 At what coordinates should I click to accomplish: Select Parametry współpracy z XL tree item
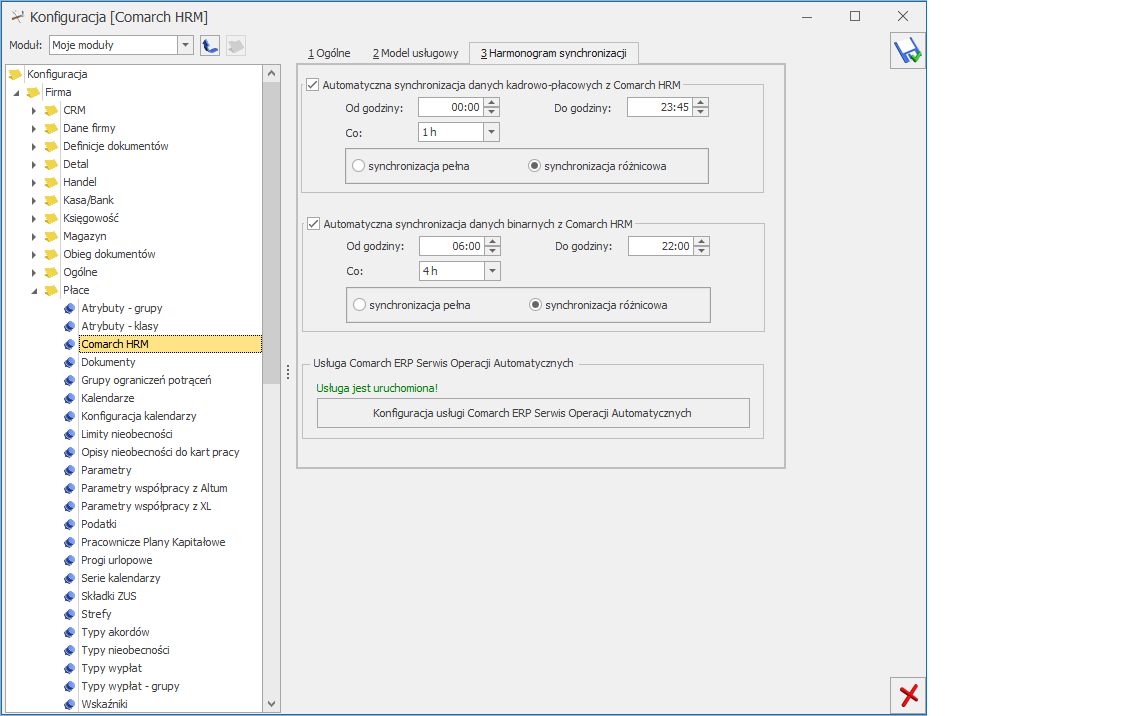(145, 506)
